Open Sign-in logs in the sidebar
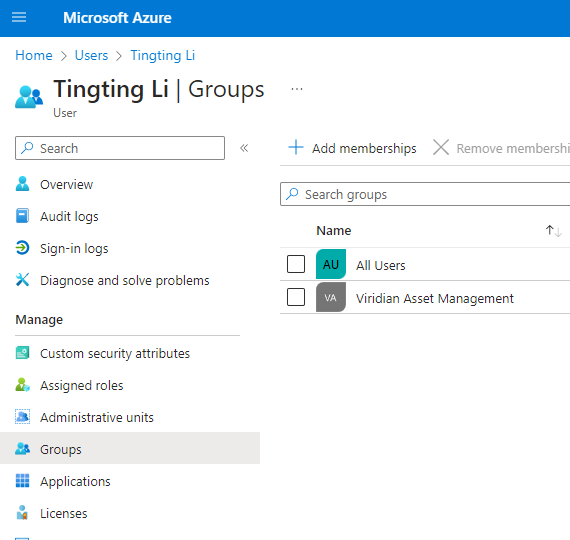The width and height of the screenshot is (570, 540). 74,248
